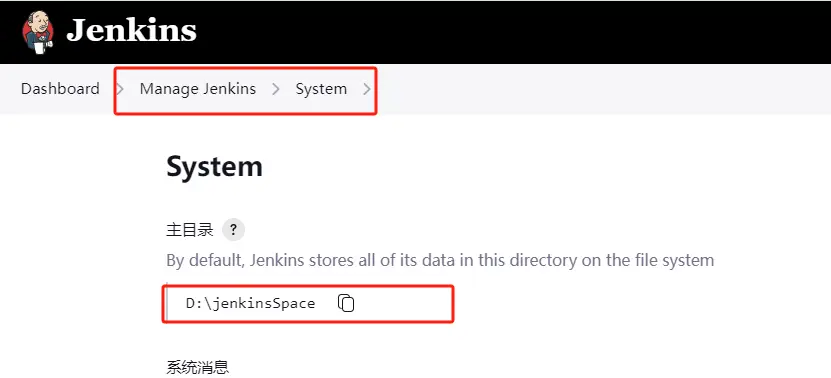Open the Manage Jenkins breadcrumb
Image resolution: width=831 pixels, height=378 pixels.
point(198,89)
